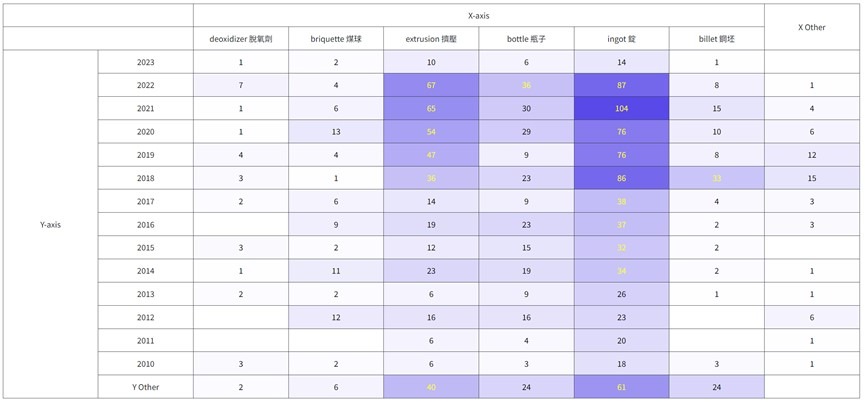Click the 2011 row header
Screen dimensions: 865x402
(x=145, y=341)
